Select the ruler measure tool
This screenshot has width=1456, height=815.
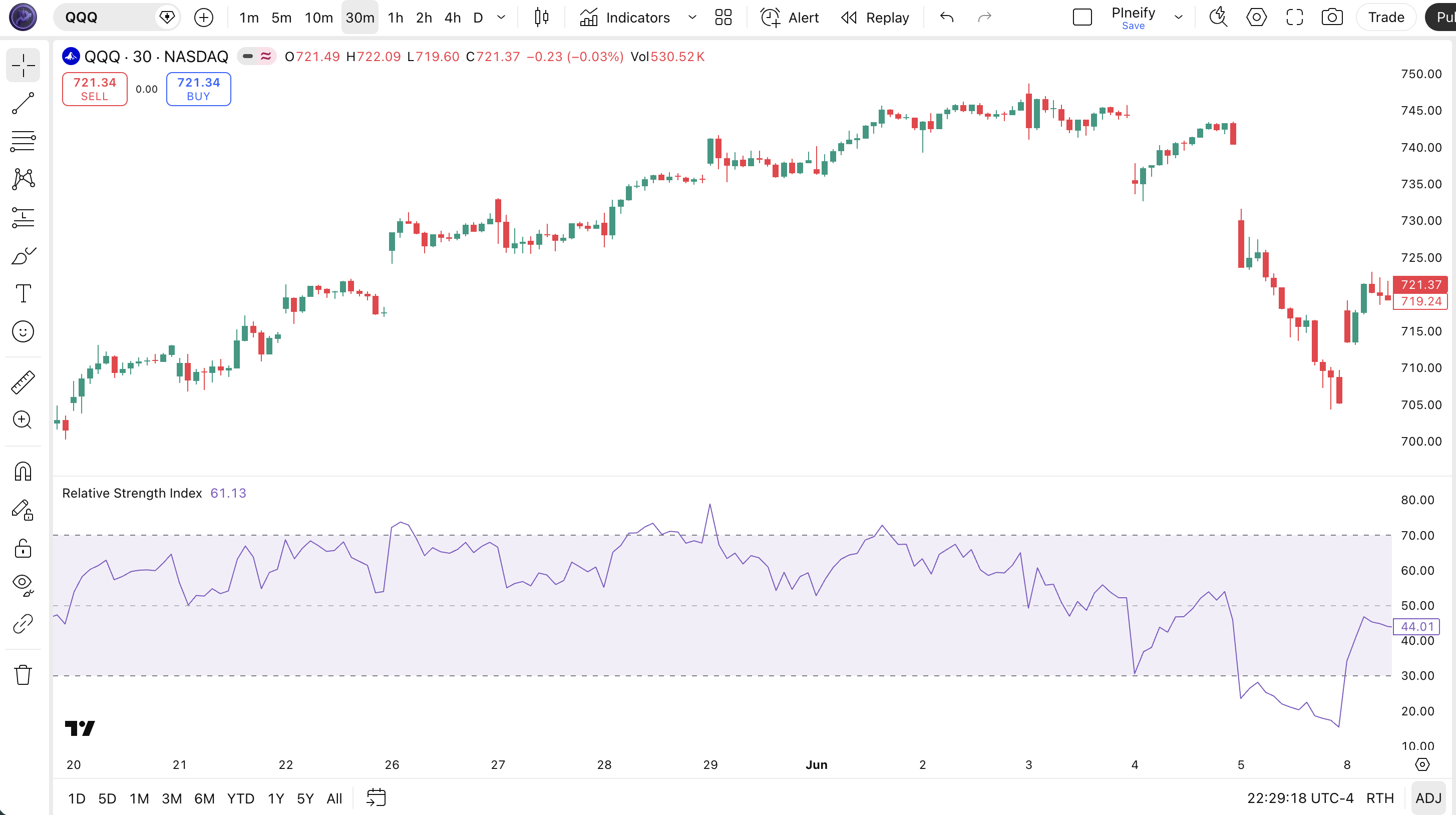[23, 382]
